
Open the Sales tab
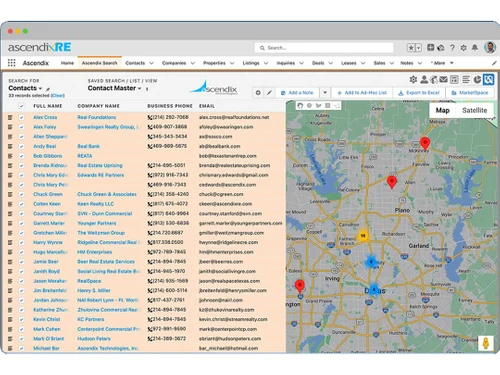[x=379, y=63]
